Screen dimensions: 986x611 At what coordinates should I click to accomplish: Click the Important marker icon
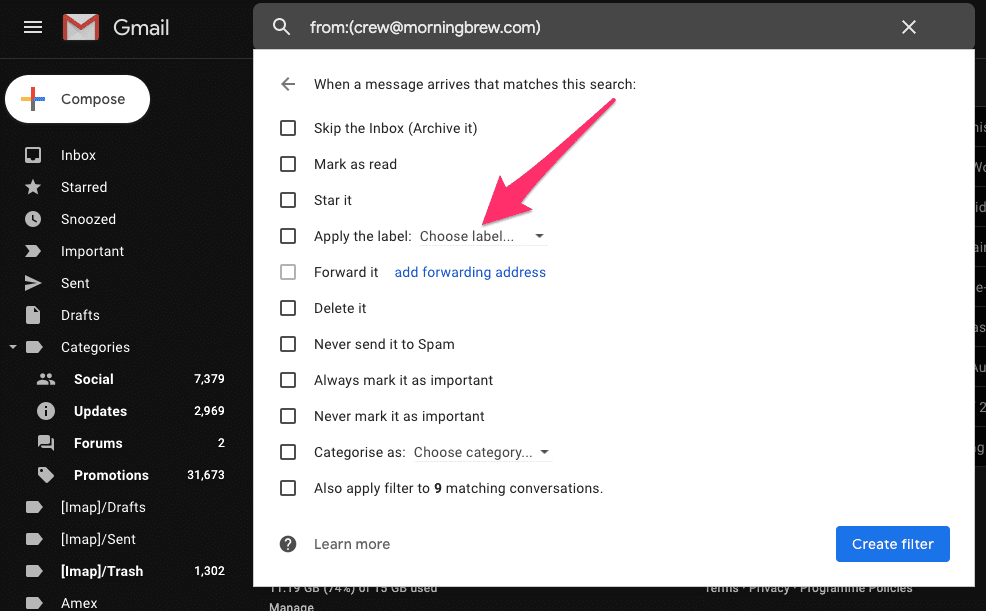pyautogui.click(x=33, y=251)
